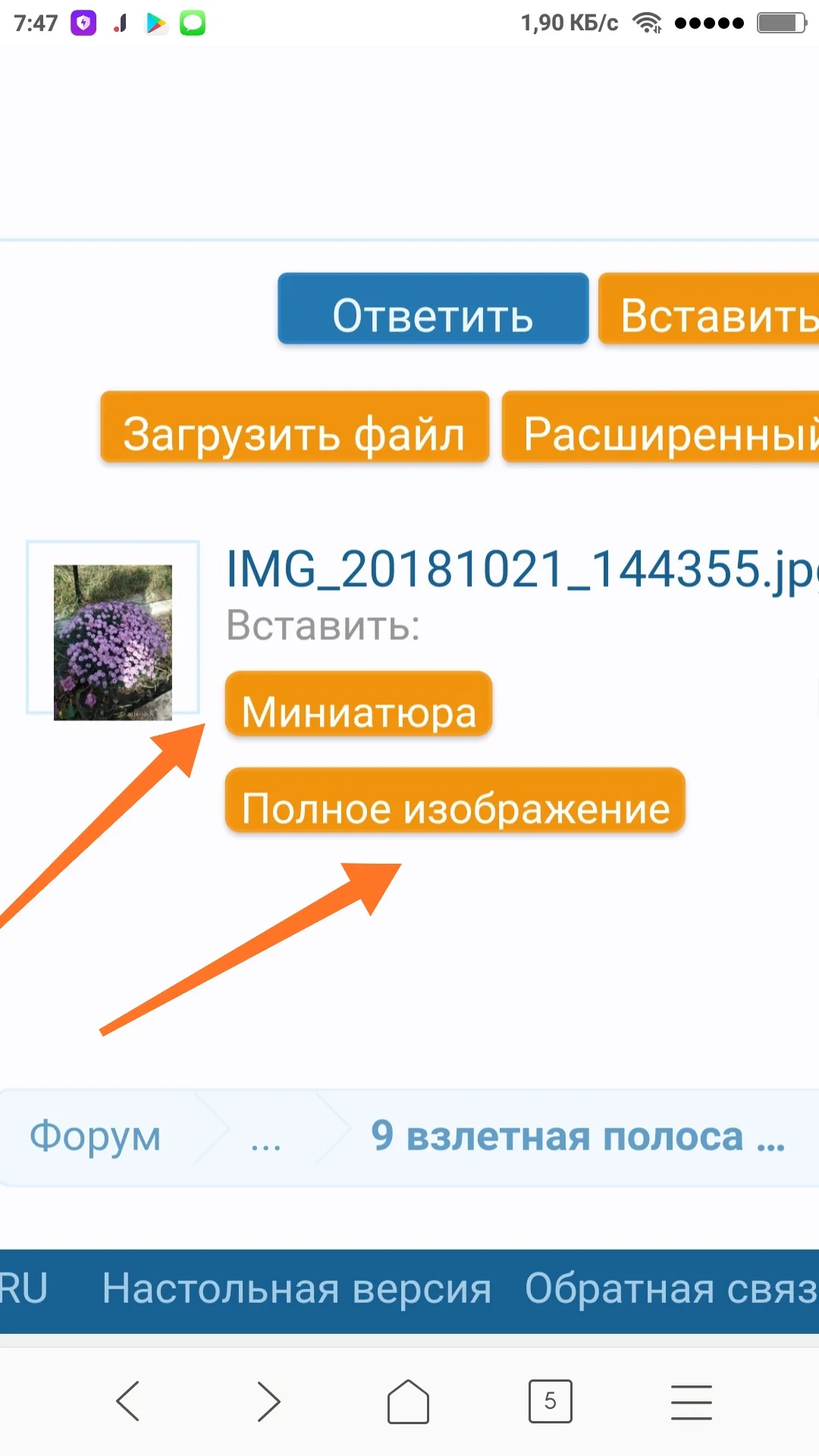Tap the browser forward arrow
This screenshot has width=819, height=1456.
268,1401
